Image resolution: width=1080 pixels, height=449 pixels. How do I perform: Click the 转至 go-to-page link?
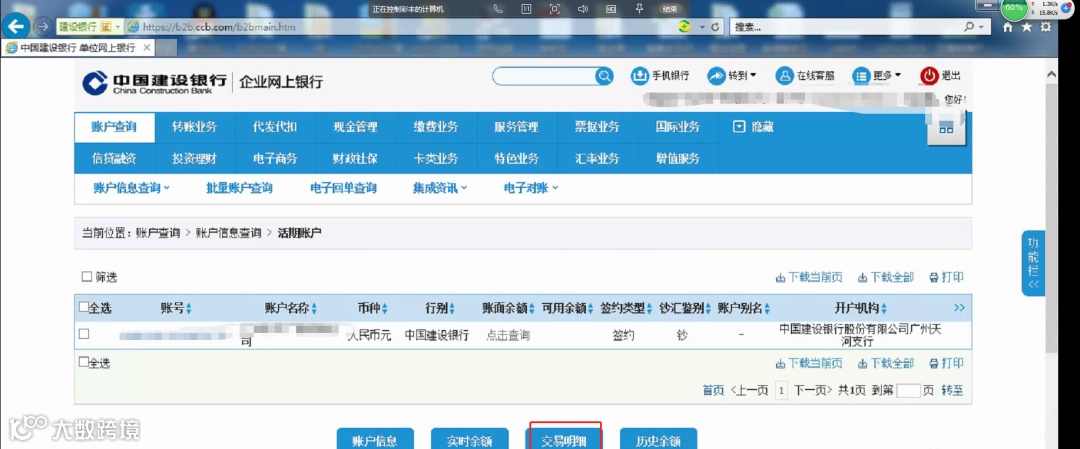(952, 390)
